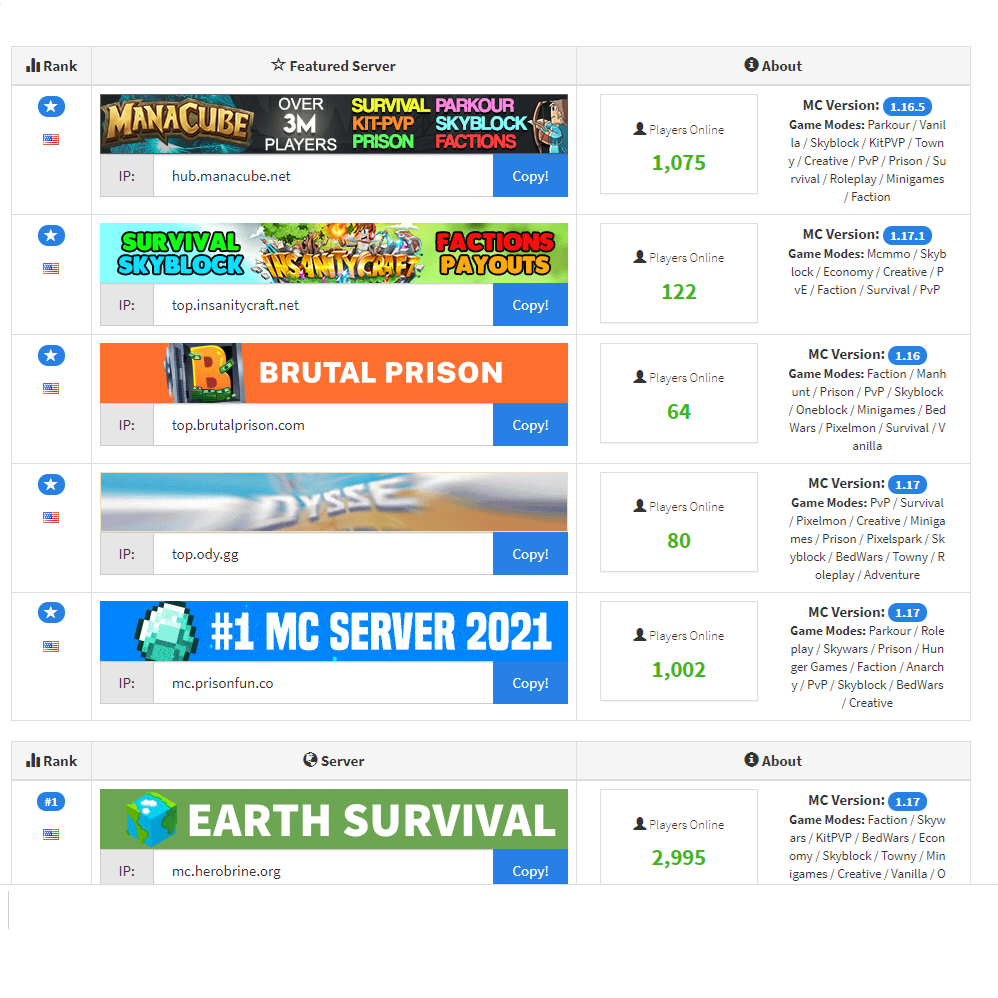Open the Brutal Prison server banner
Screen dimensions: 998x998
click(x=334, y=373)
